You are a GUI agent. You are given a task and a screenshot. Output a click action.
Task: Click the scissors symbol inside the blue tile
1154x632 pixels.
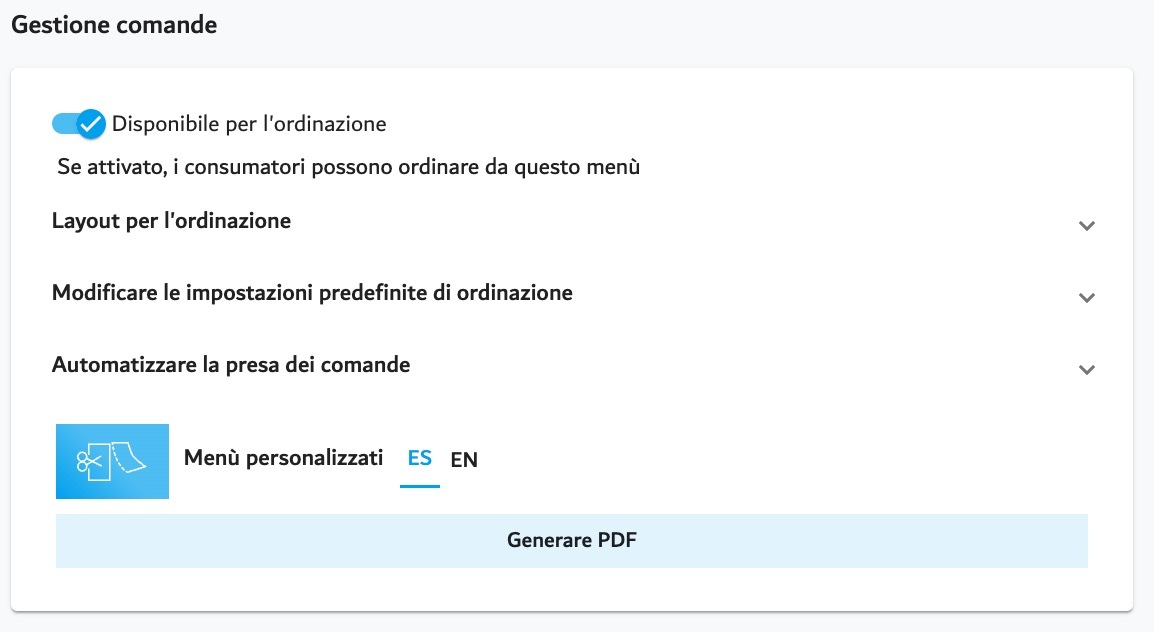coord(89,463)
